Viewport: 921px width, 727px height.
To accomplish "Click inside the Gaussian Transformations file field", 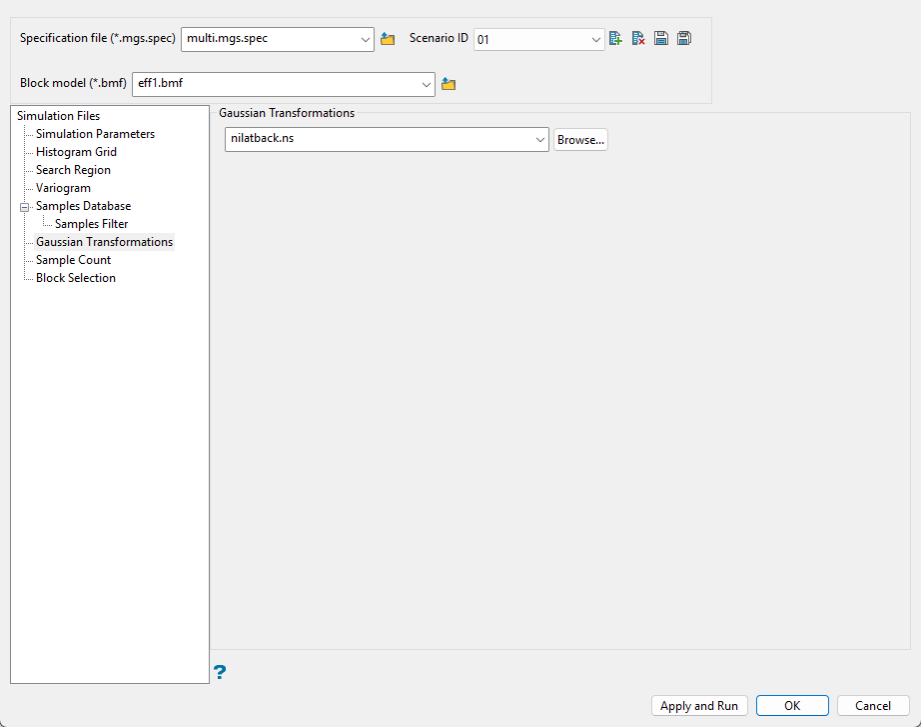I will click(379, 140).
